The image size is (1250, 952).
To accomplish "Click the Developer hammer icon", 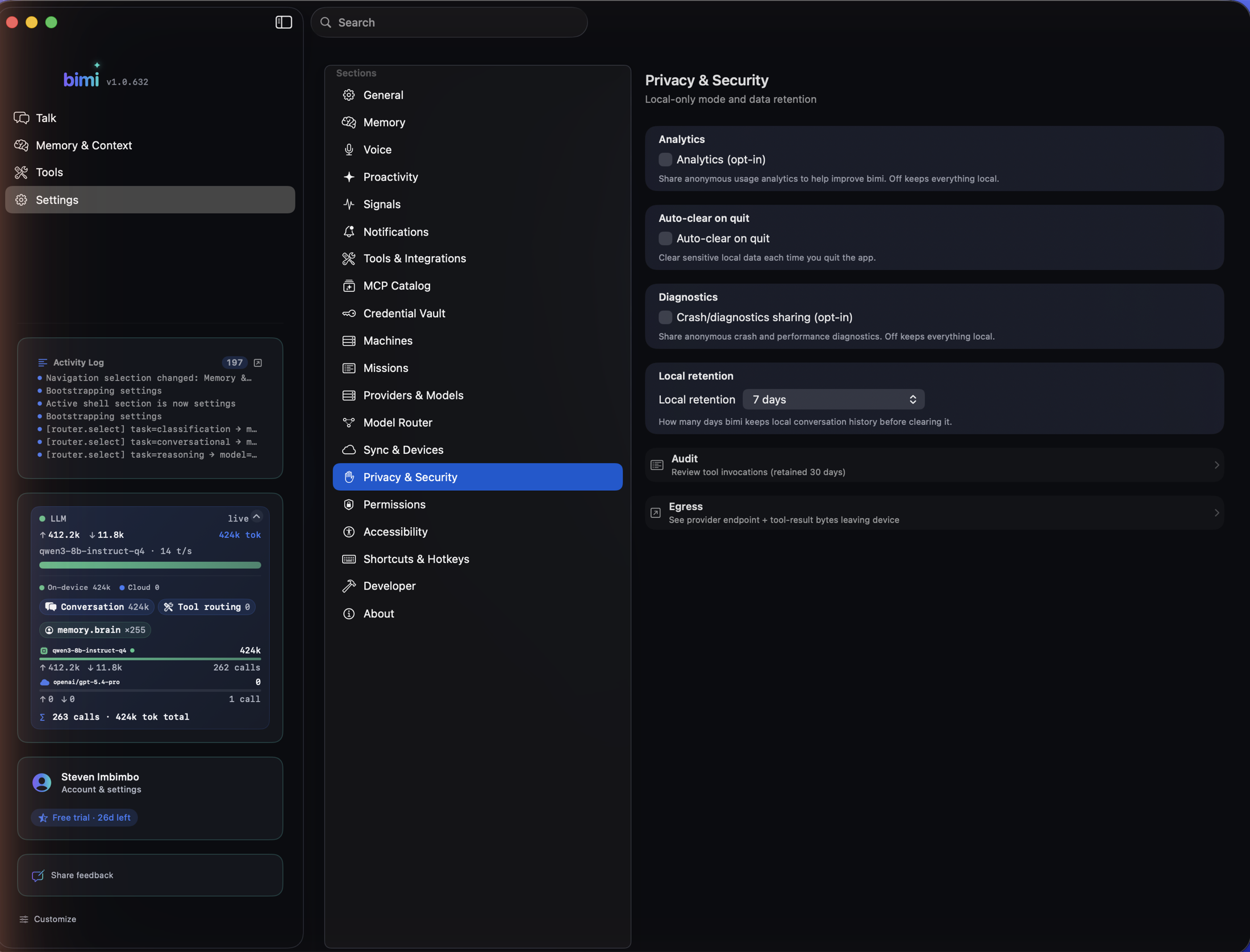I will (x=349, y=586).
